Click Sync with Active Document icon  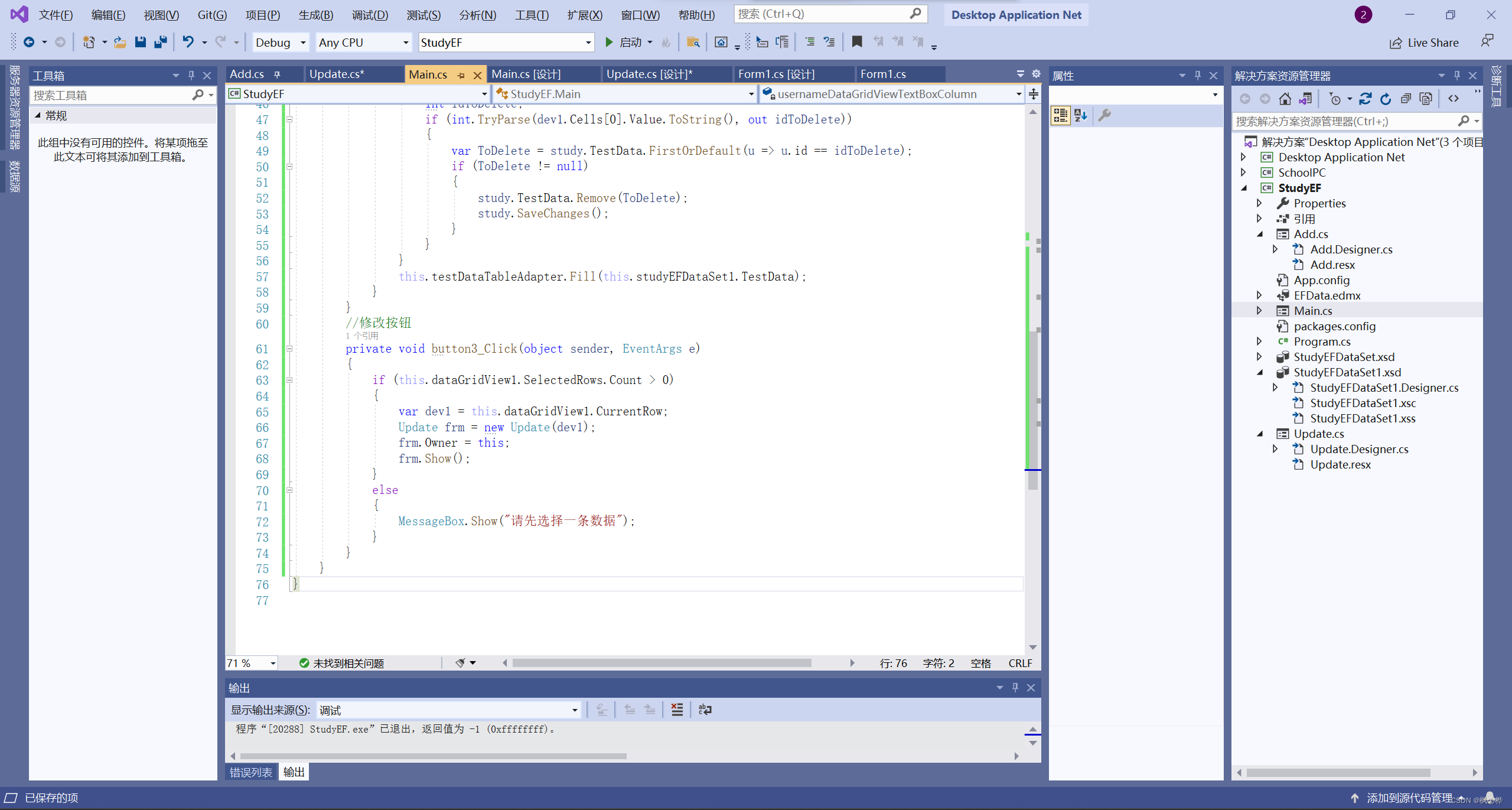[1365, 99]
